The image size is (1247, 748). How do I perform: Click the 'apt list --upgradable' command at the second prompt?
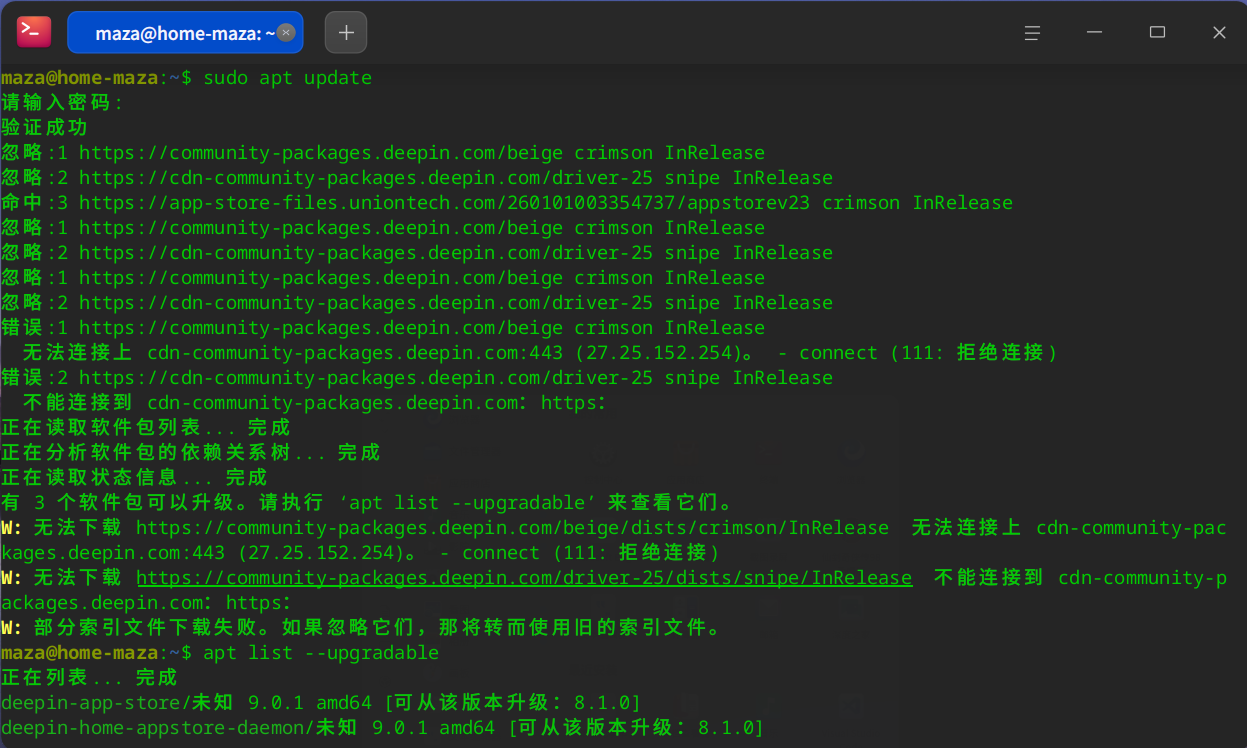[x=321, y=653]
